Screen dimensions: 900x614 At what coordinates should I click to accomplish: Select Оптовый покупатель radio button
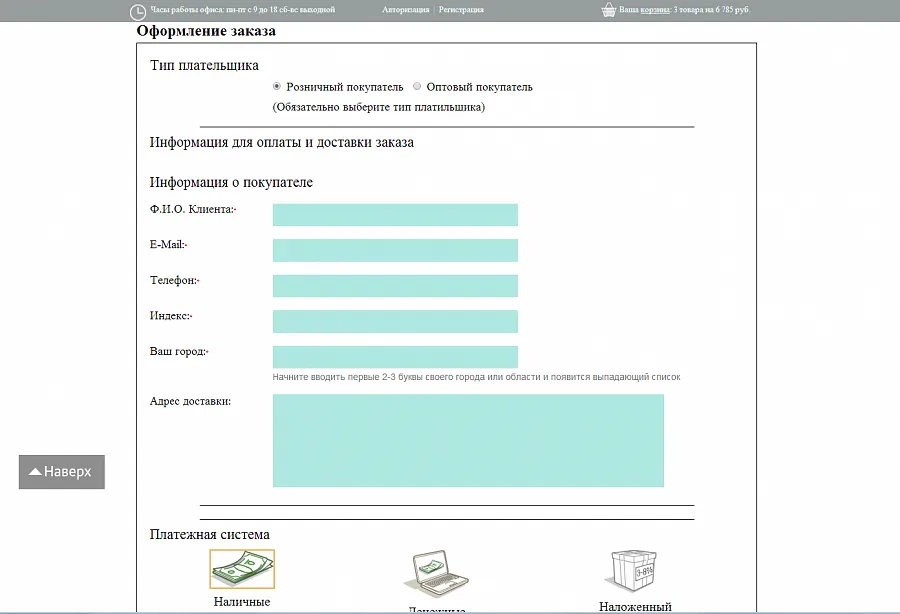(417, 86)
